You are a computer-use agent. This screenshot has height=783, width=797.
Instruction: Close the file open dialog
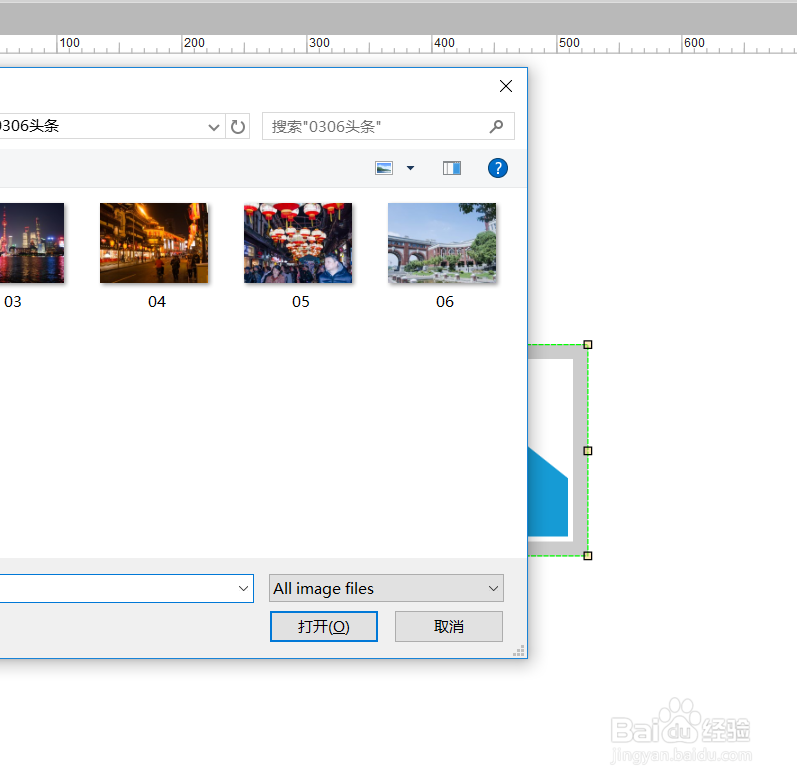(x=506, y=86)
